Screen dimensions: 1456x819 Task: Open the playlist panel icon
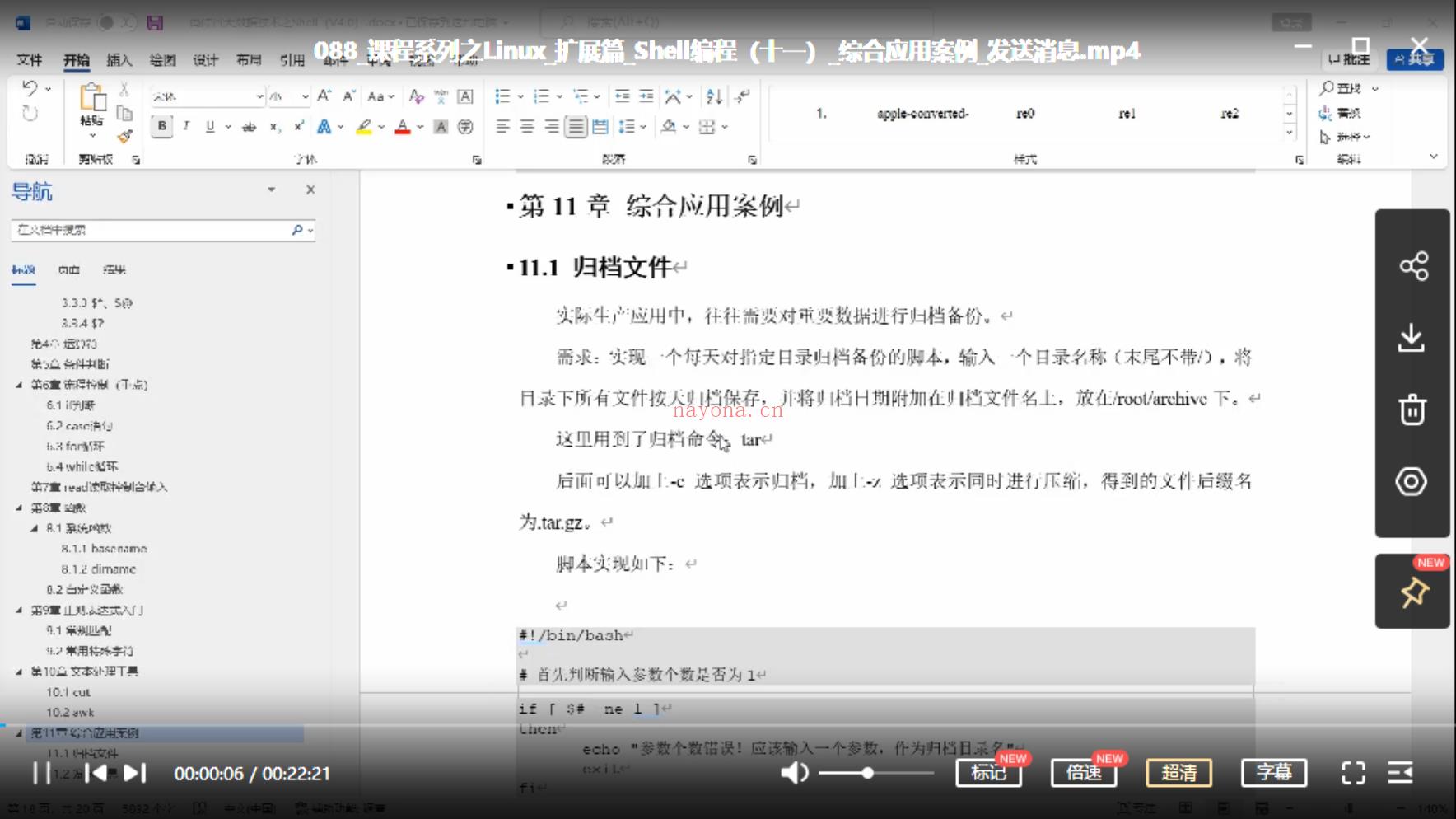[x=1401, y=773]
